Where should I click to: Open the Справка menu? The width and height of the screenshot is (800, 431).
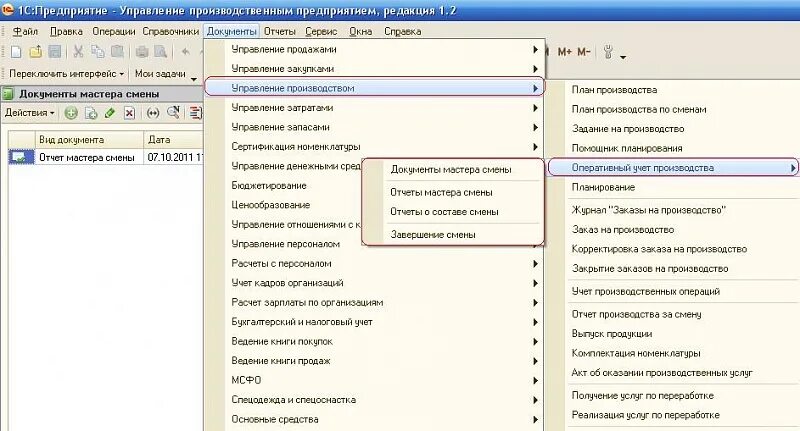(x=403, y=32)
